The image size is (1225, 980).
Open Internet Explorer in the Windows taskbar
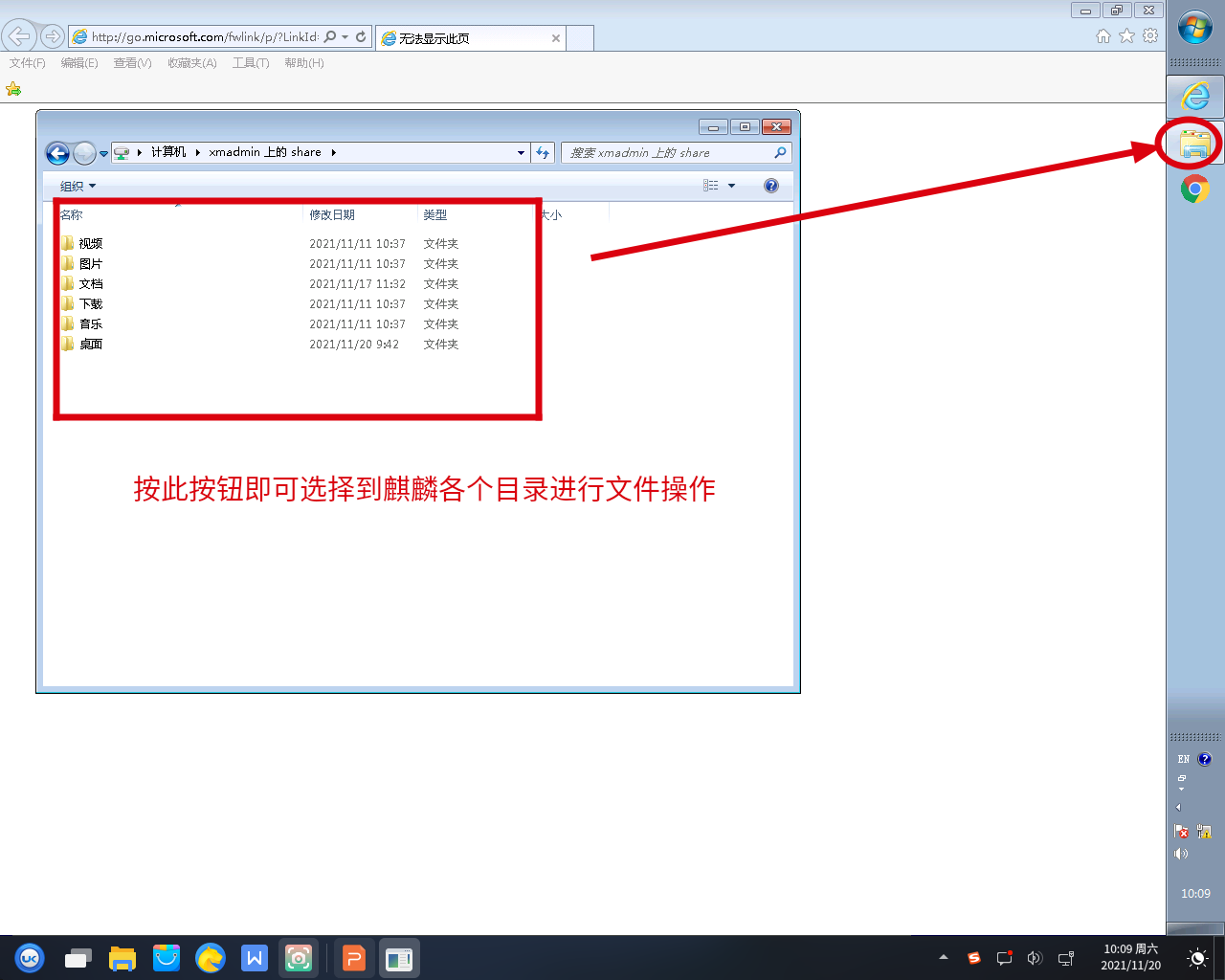point(1195,97)
